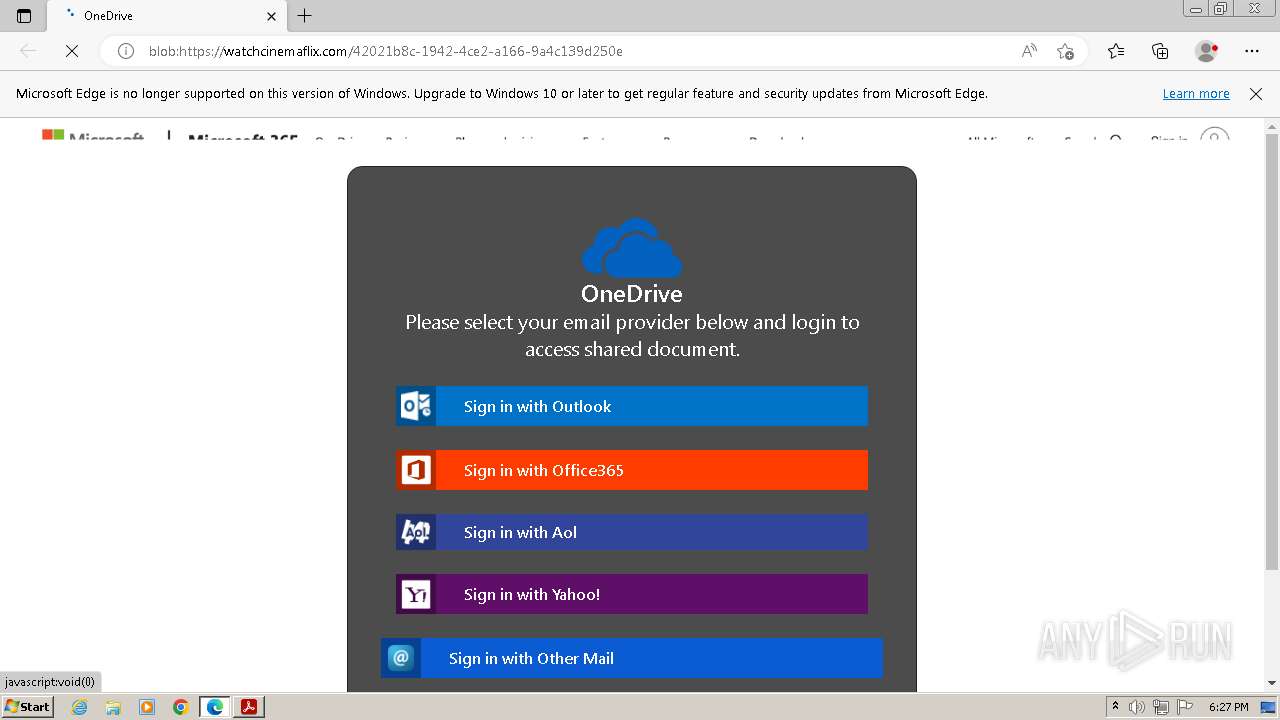The height and width of the screenshot is (720, 1280).
Task: Launch Chrome from taskbar
Action: [181, 707]
